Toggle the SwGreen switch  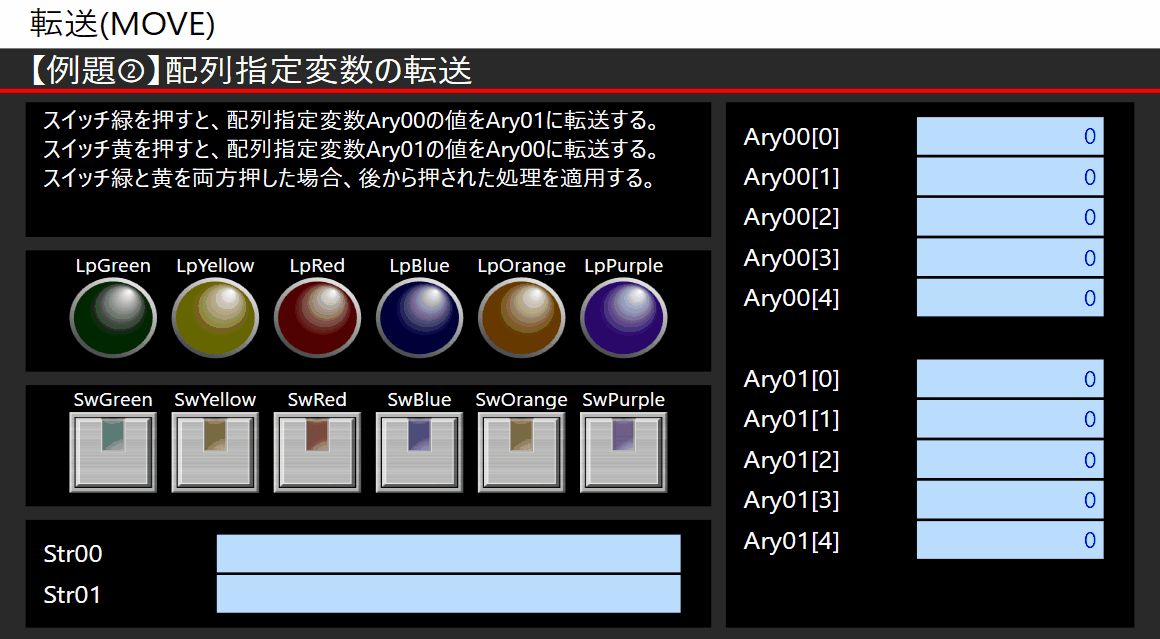(113, 452)
